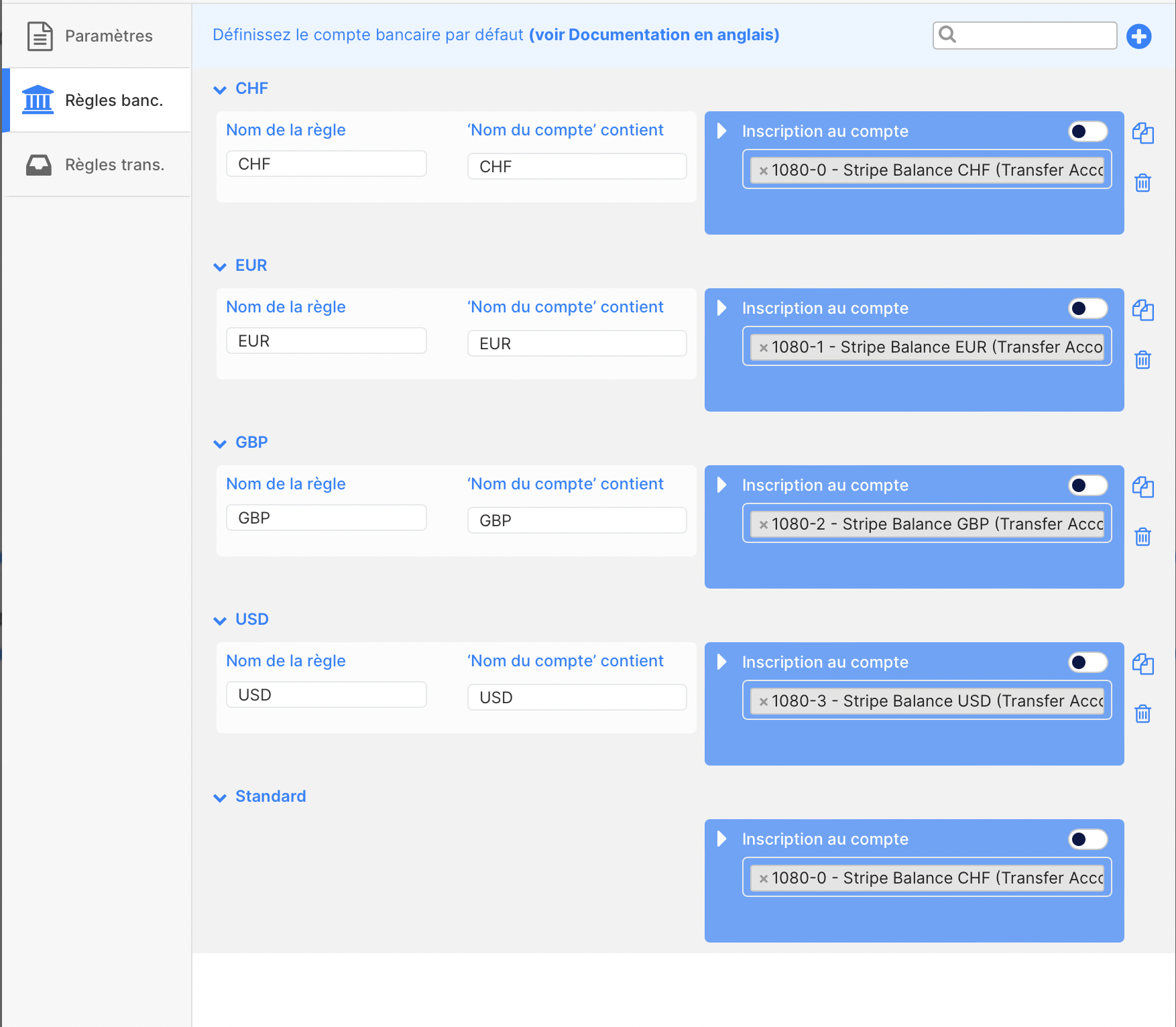Screen dimensions: 1176x1027
Task: Toggle the GBP Inscription au compte switch
Action: pyautogui.click(x=1087, y=485)
